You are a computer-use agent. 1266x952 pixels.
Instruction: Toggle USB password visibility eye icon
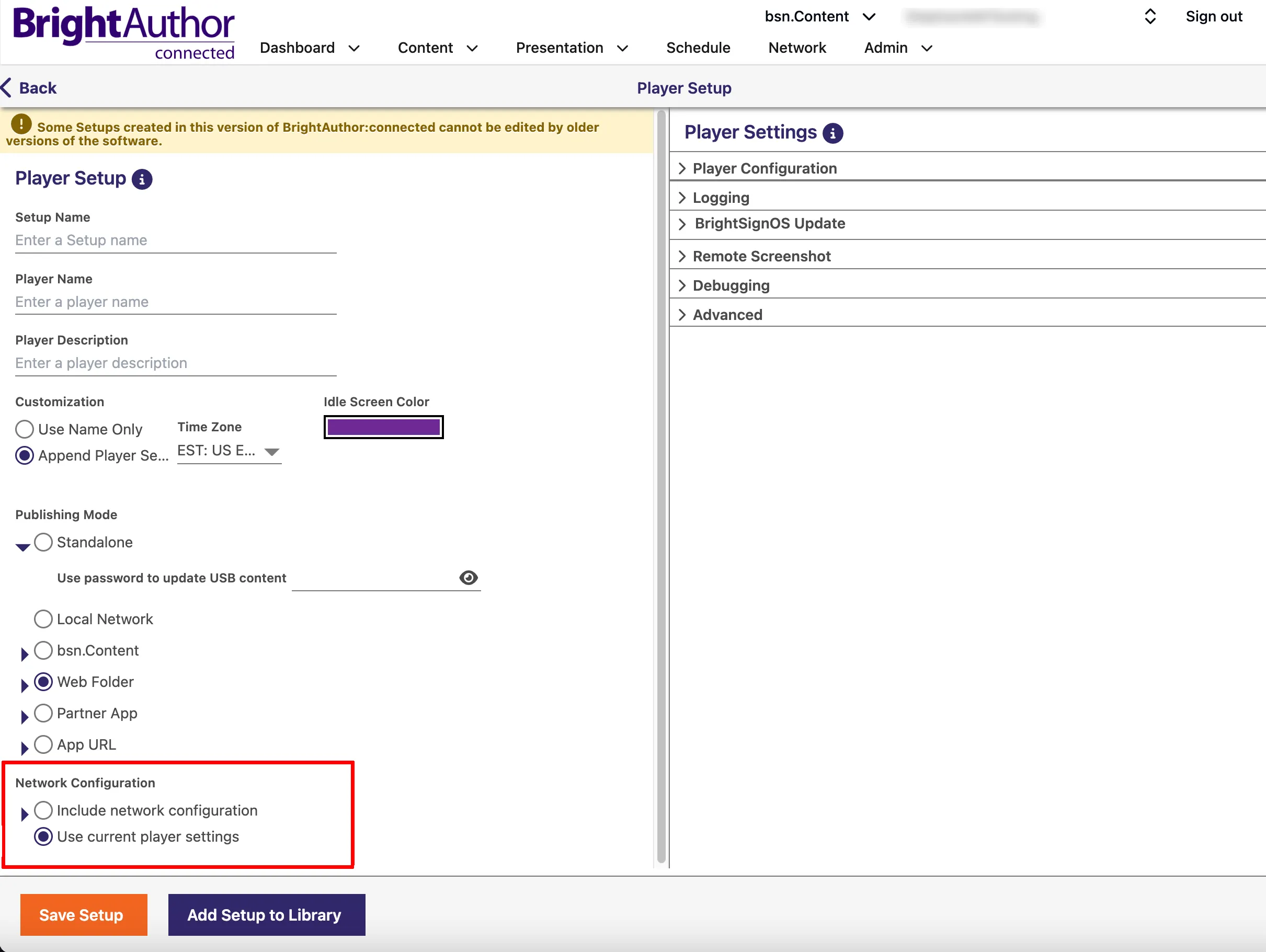point(468,578)
